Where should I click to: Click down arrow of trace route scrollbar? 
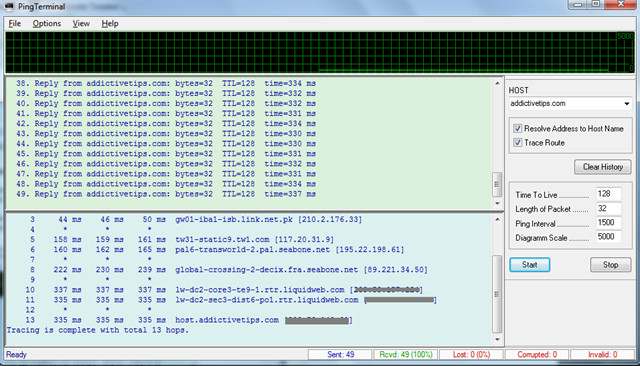[x=497, y=339]
